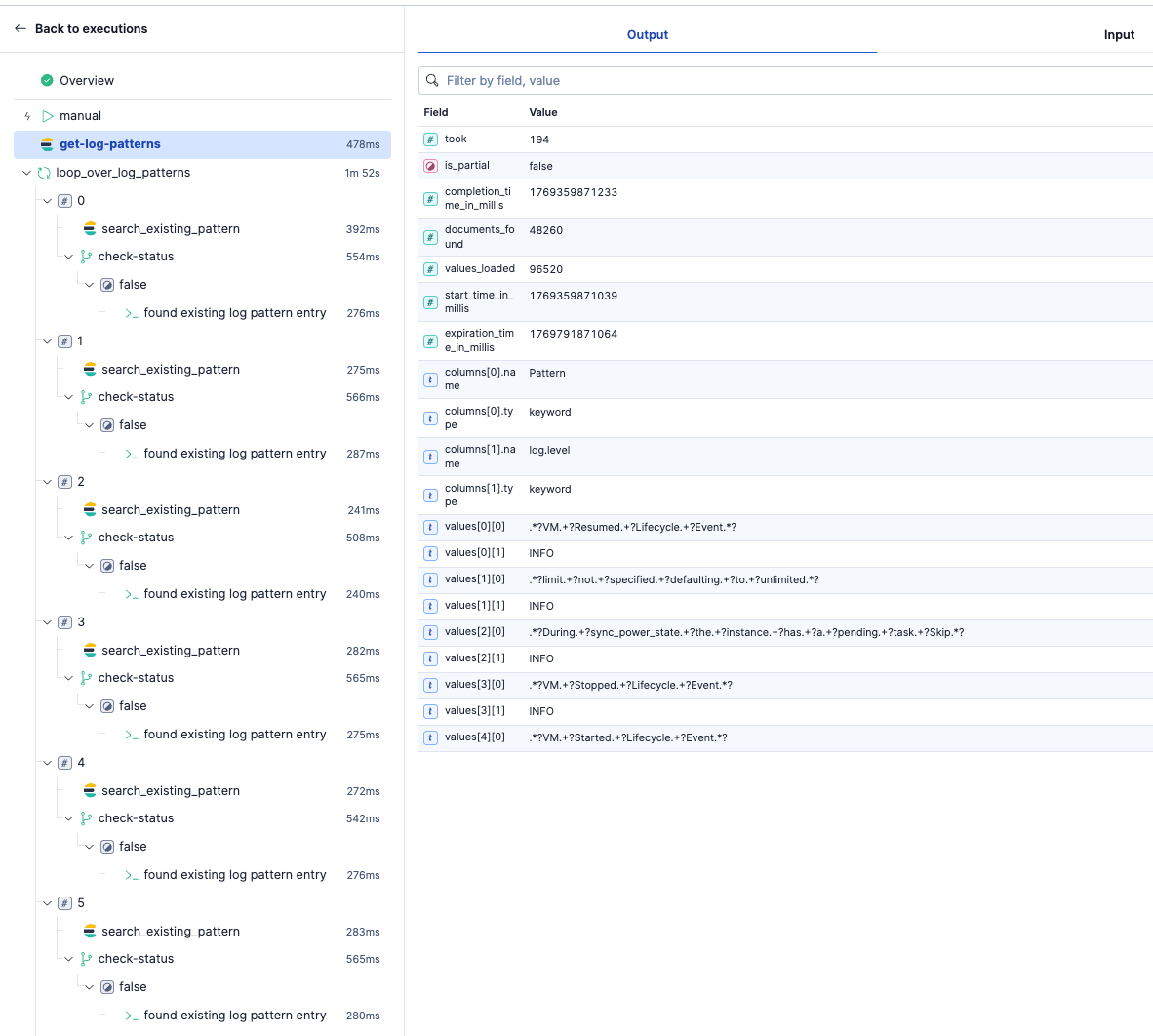Click the boolean type icon for is_partial field

pyautogui.click(x=431, y=166)
